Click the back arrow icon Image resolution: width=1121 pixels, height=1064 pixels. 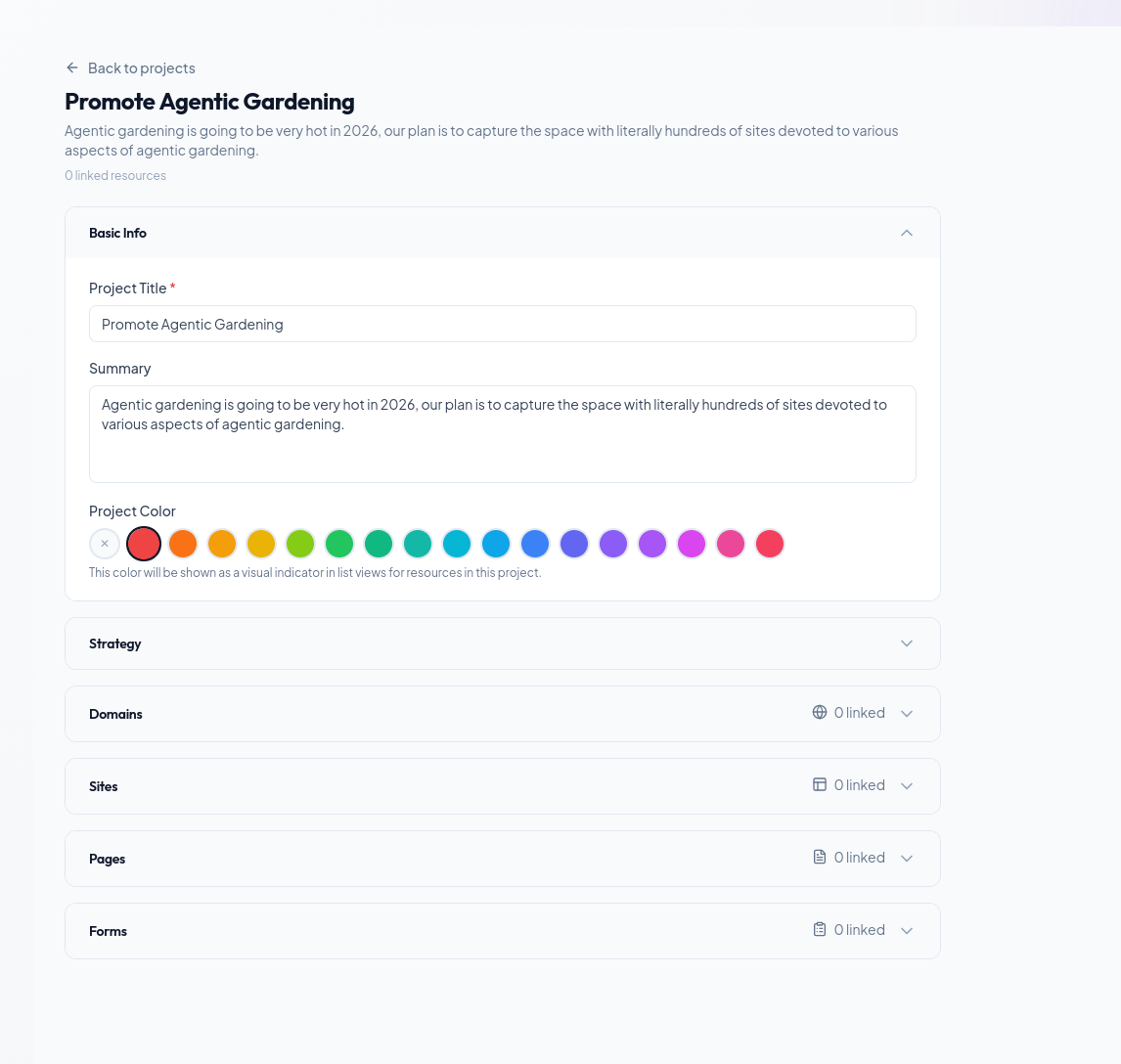pyautogui.click(x=71, y=67)
